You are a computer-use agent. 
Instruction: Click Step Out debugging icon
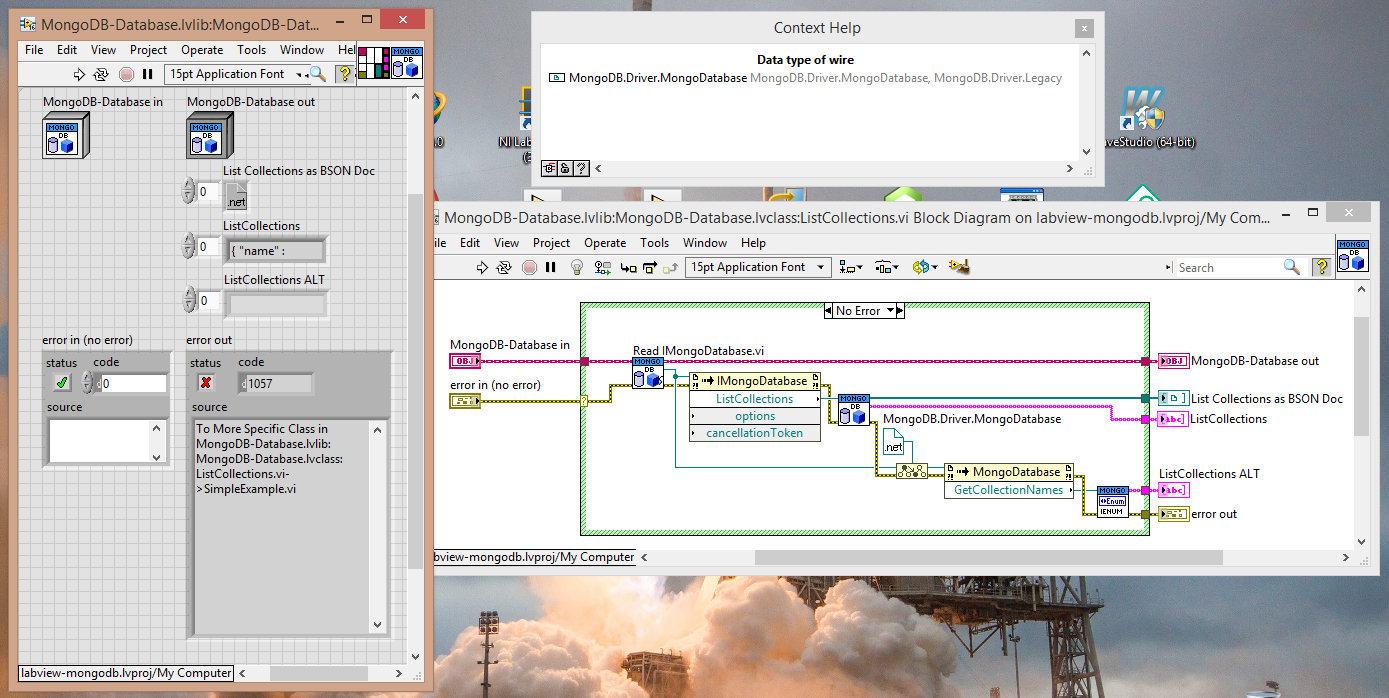(672, 267)
